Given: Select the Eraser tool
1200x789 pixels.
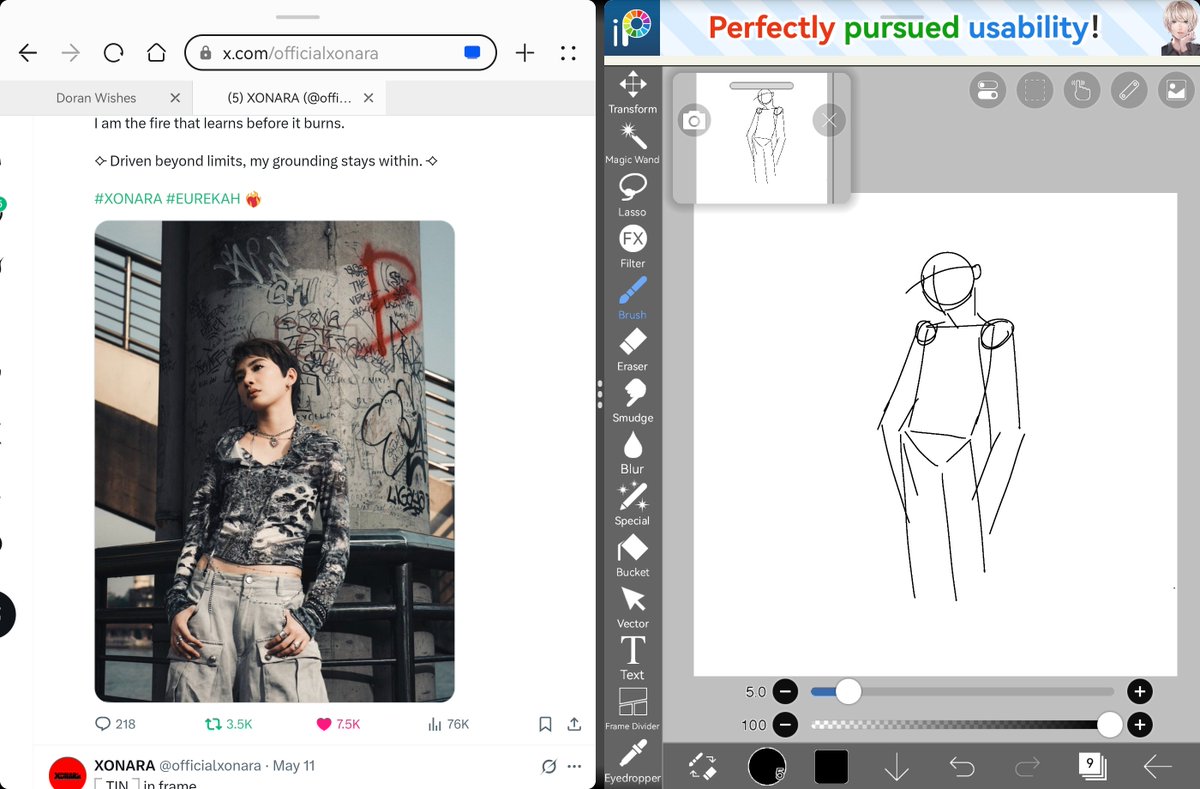Looking at the screenshot, I should (632, 350).
